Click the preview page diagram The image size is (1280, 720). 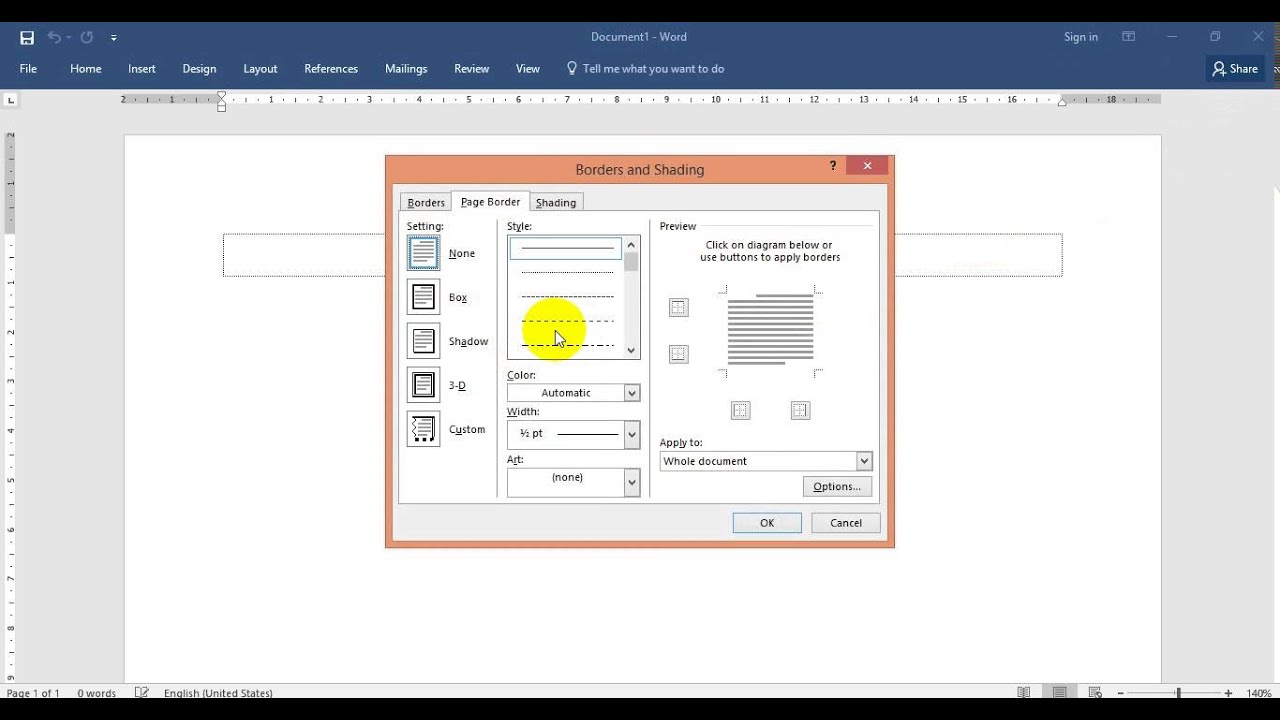point(770,331)
